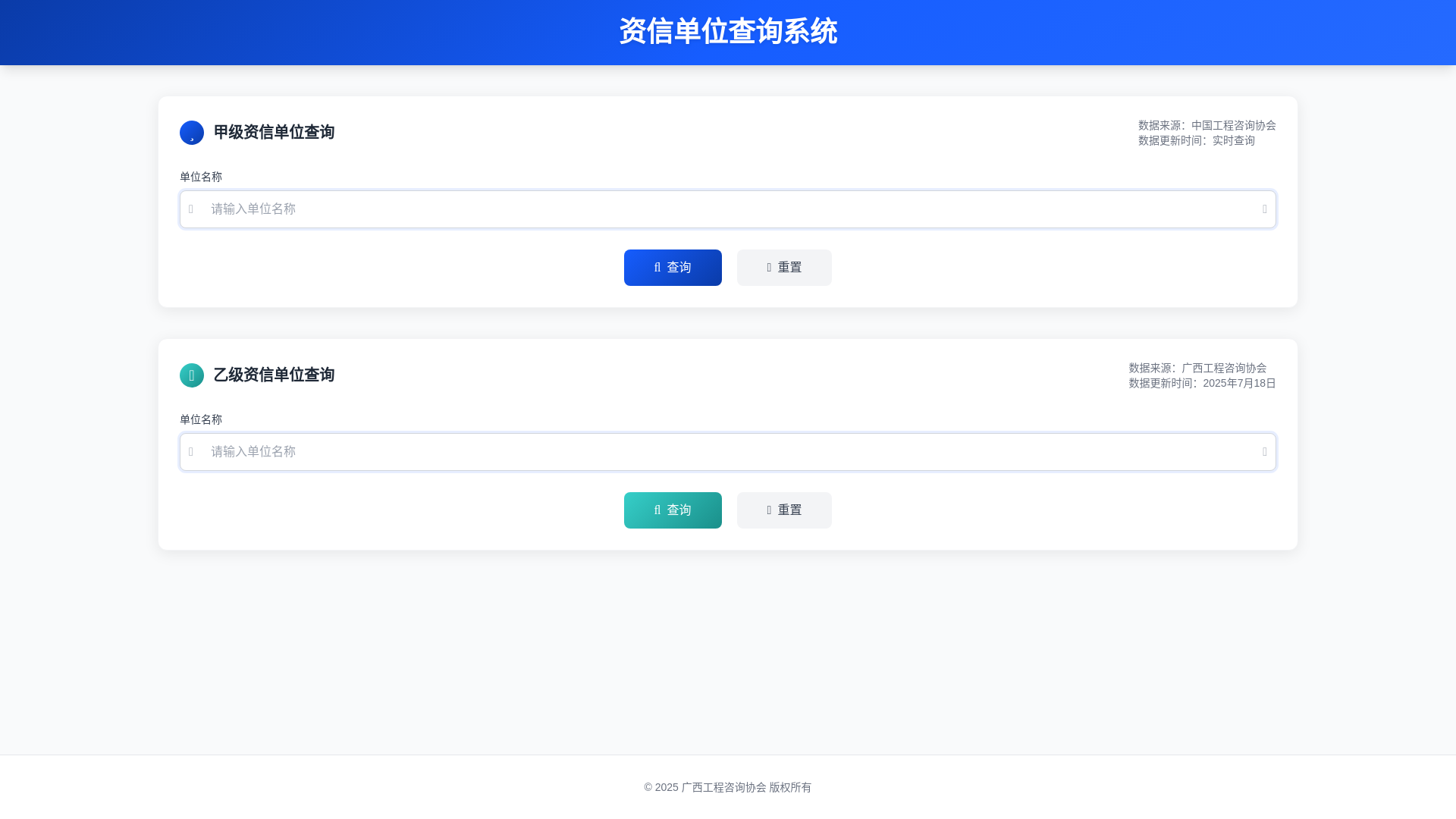
Task: Click the left icon in 甲级 unit name field
Action: [x=191, y=209]
